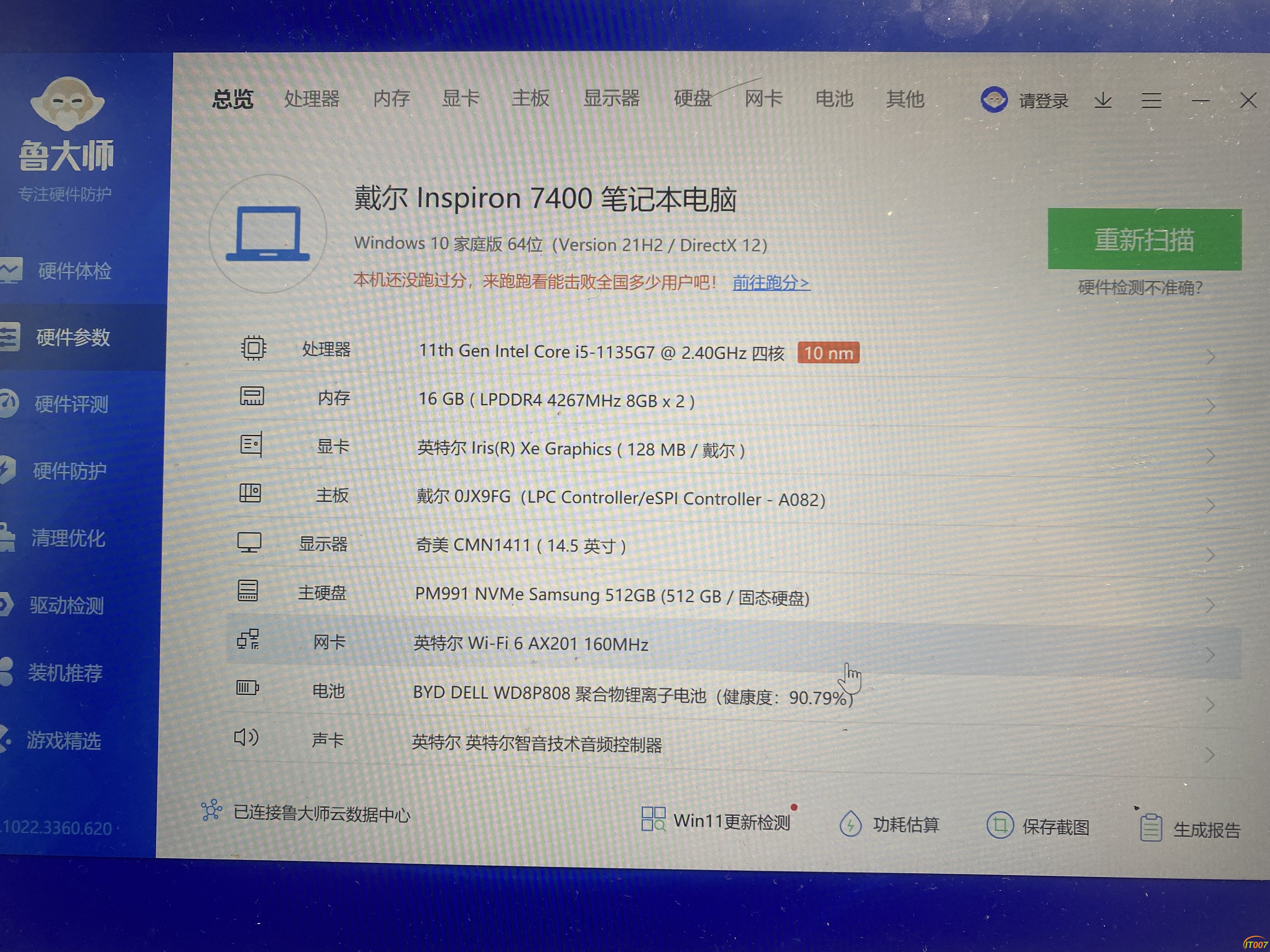Click the 显示器 monitor icon
The width and height of the screenshot is (1270, 952).
tap(249, 542)
